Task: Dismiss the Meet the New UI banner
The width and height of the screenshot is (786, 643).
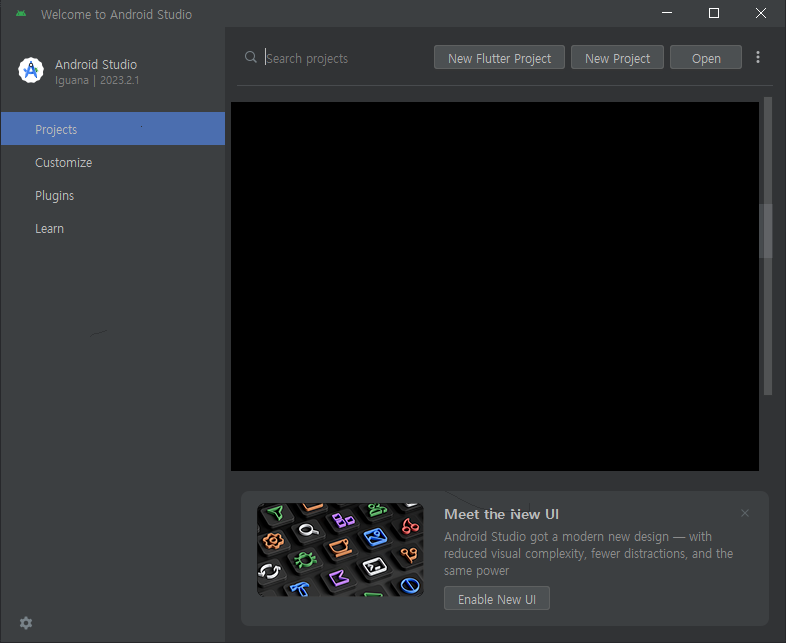Action: pyautogui.click(x=744, y=513)
